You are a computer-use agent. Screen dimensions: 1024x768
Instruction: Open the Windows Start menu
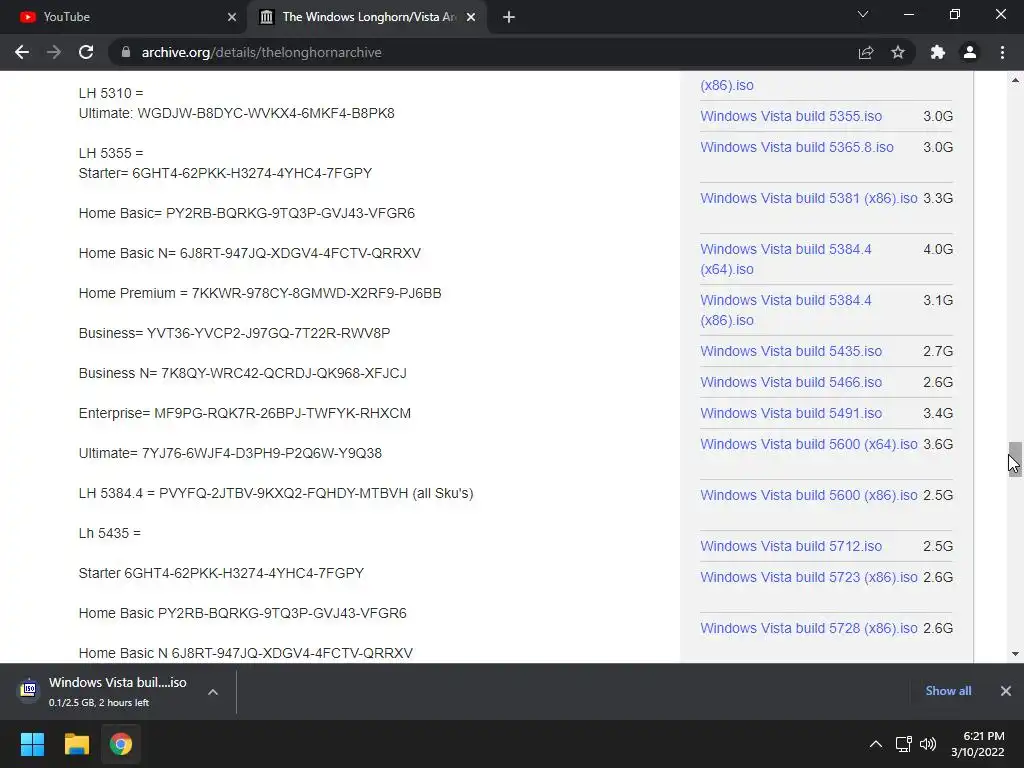(32, 744)
